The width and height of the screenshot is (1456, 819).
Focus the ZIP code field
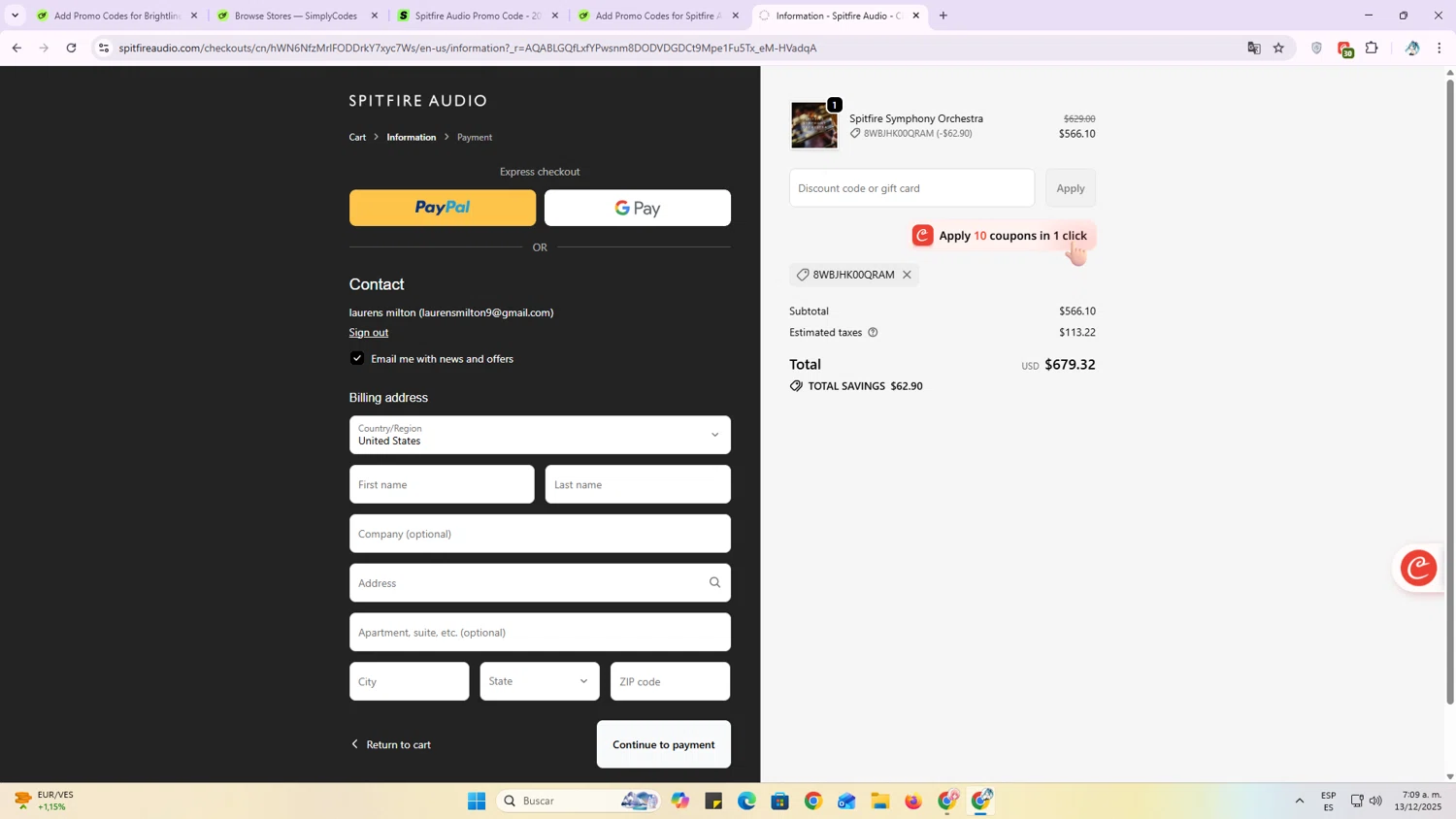[670, 681]
